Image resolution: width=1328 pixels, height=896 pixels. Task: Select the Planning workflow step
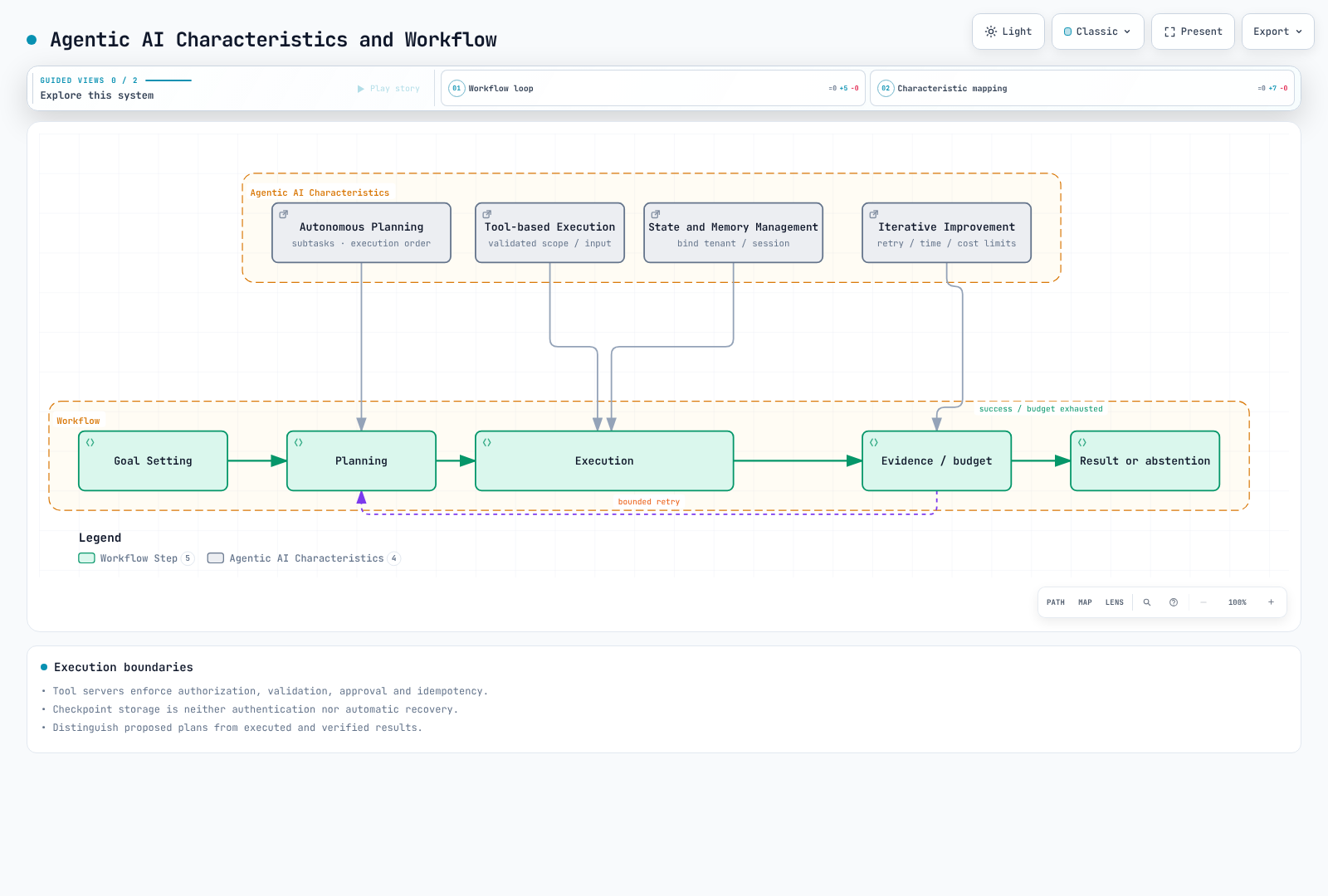(361, 460)
